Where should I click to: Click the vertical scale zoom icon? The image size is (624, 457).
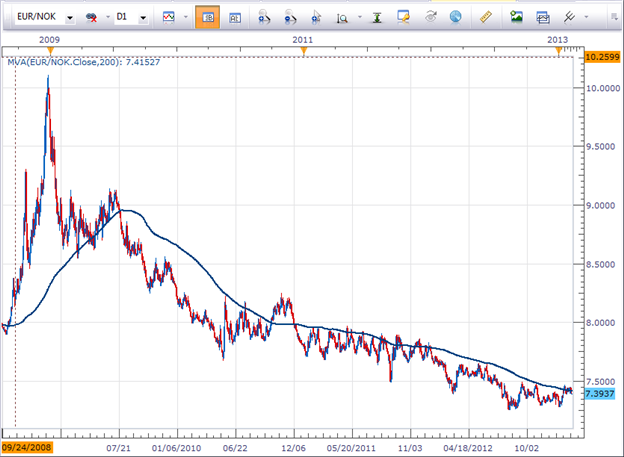[x=342, y=18]
